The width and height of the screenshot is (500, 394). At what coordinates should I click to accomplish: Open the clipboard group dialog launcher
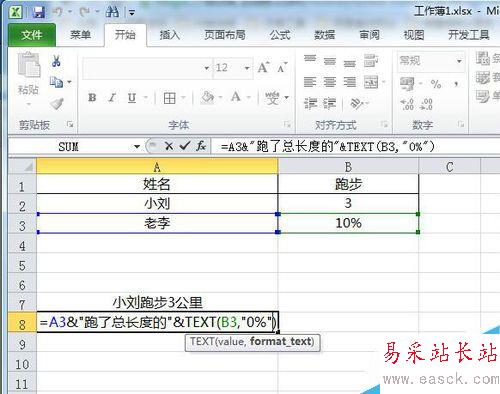tap(70, 125)
